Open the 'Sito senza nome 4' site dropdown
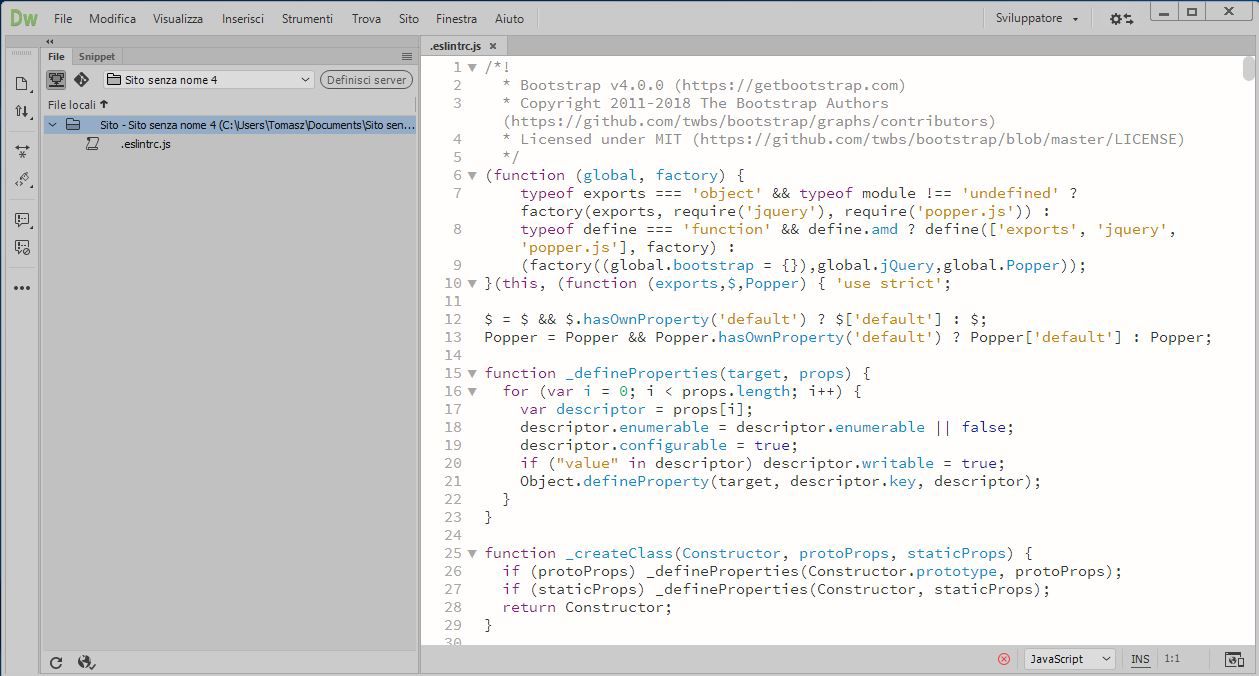 pos(207,79)
